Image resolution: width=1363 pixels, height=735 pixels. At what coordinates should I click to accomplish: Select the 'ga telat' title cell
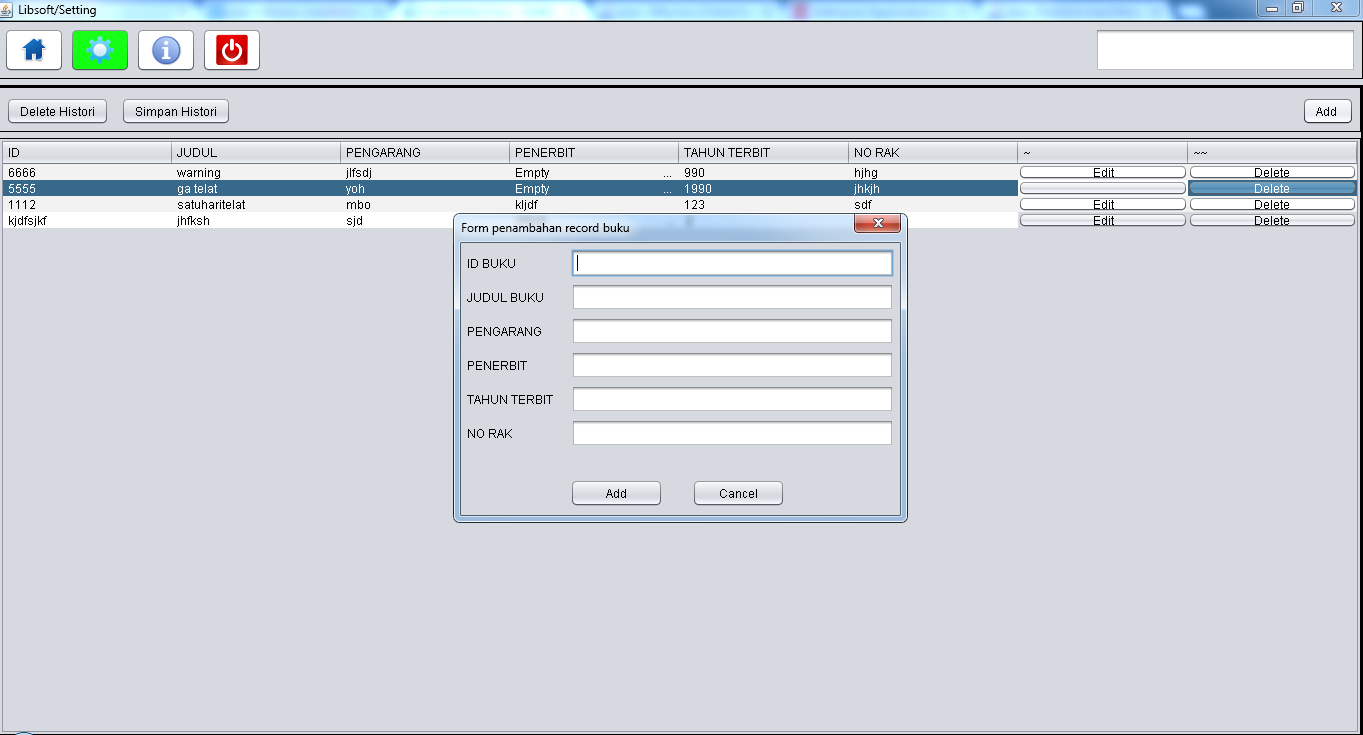click(256, 188)
